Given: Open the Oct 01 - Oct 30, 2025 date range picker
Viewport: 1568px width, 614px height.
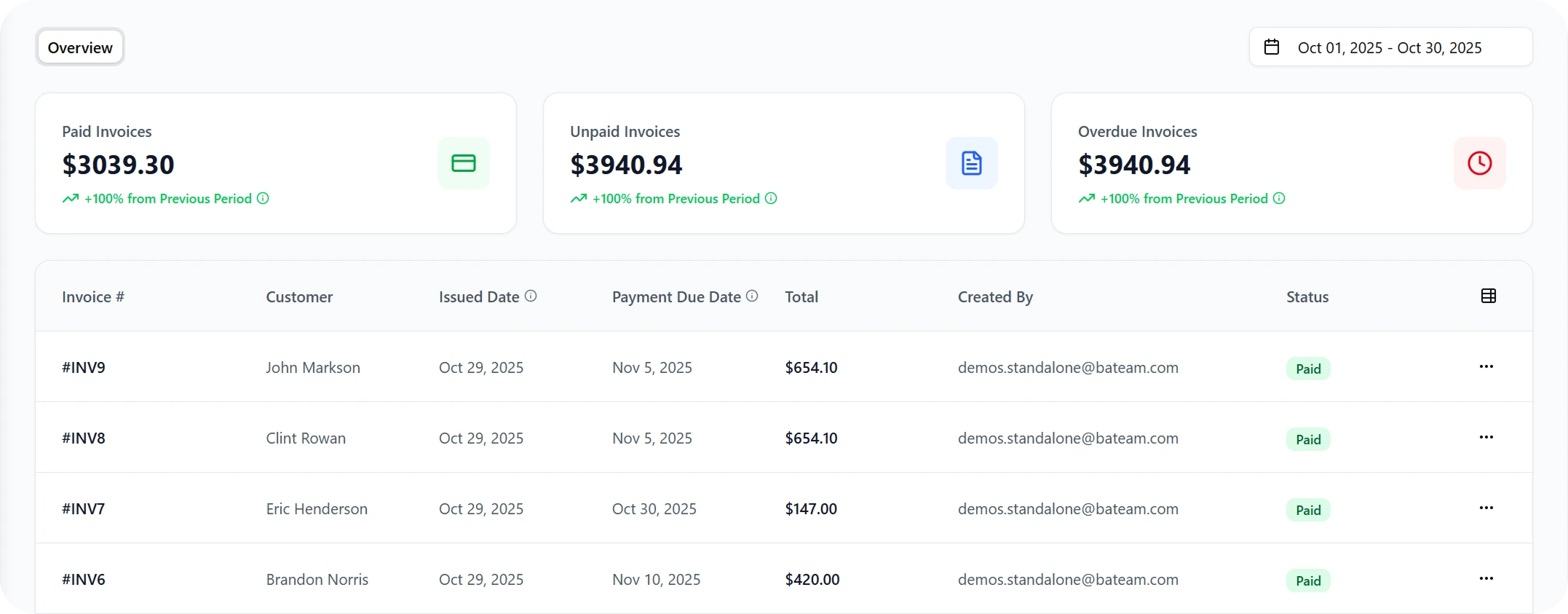Looking at the screenshot, I should click(x=1391, y=47).
